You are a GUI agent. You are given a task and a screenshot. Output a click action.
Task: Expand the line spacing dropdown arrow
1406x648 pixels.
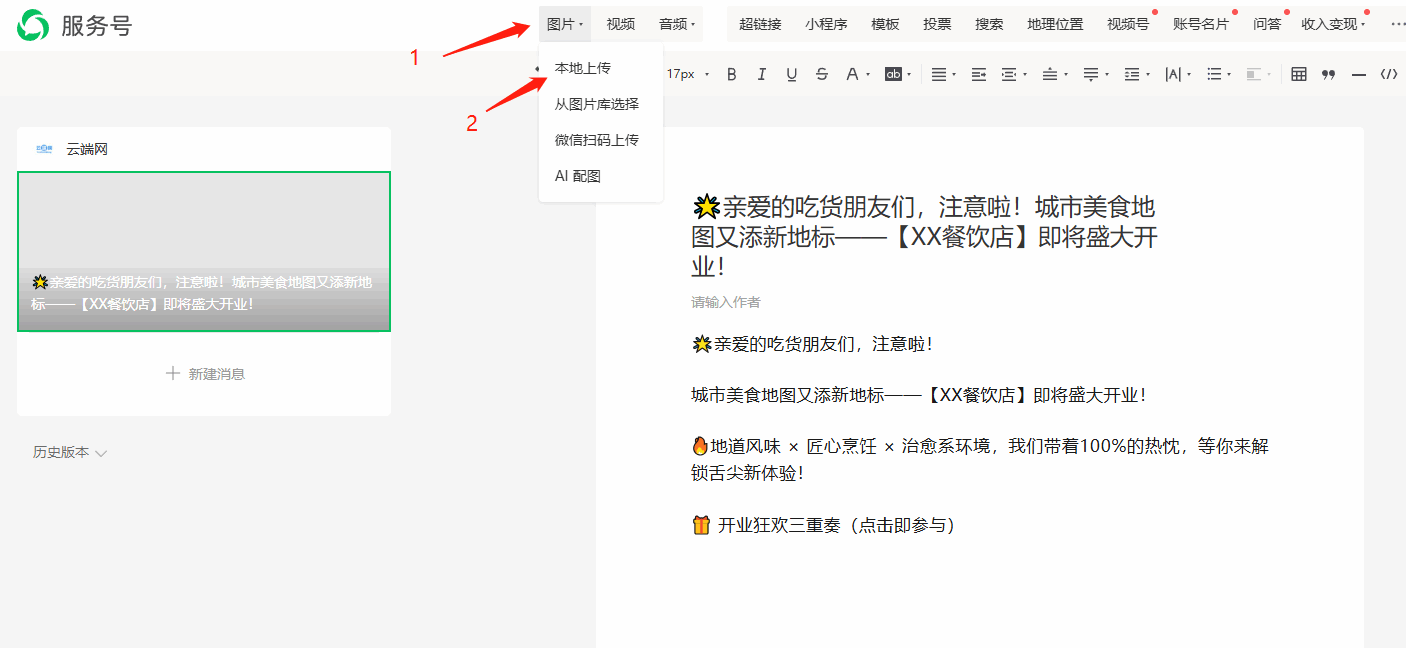(1146, 74)
